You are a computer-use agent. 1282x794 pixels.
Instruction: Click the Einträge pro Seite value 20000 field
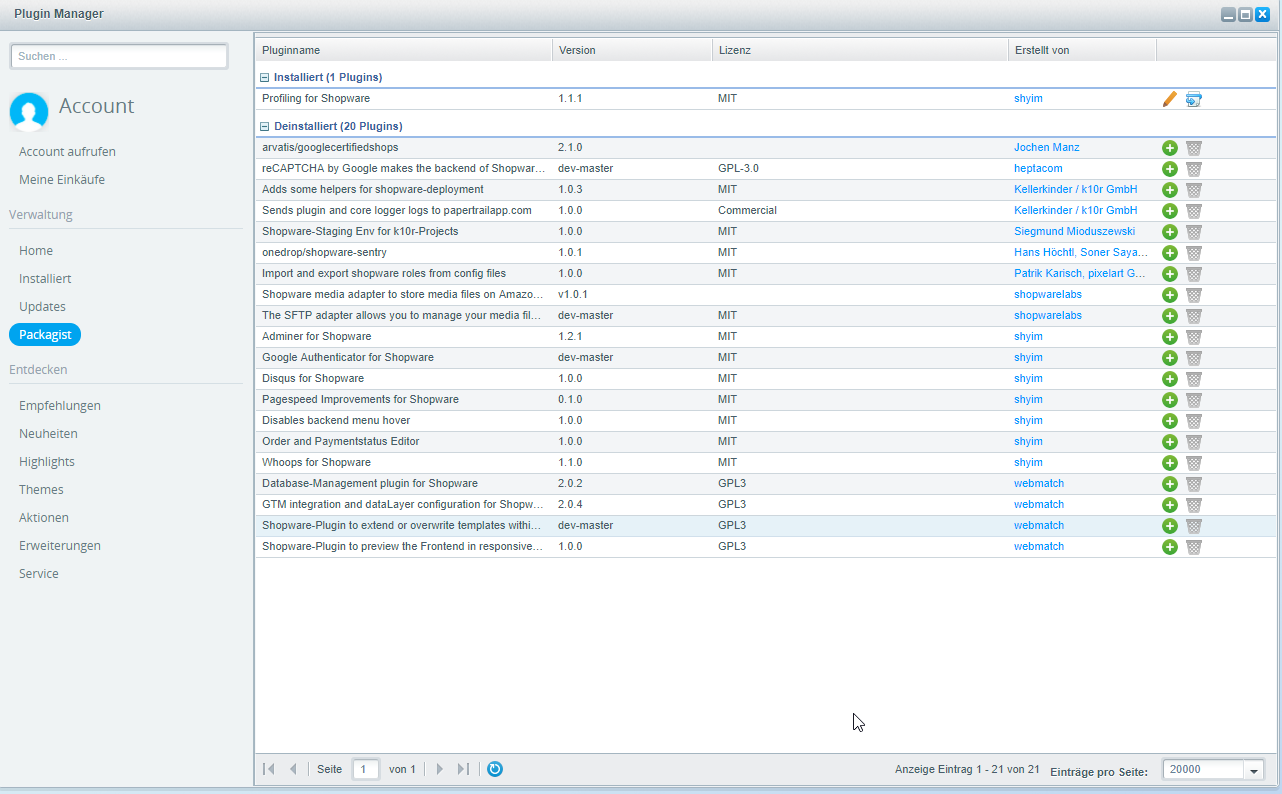(x=1204, y=770)
